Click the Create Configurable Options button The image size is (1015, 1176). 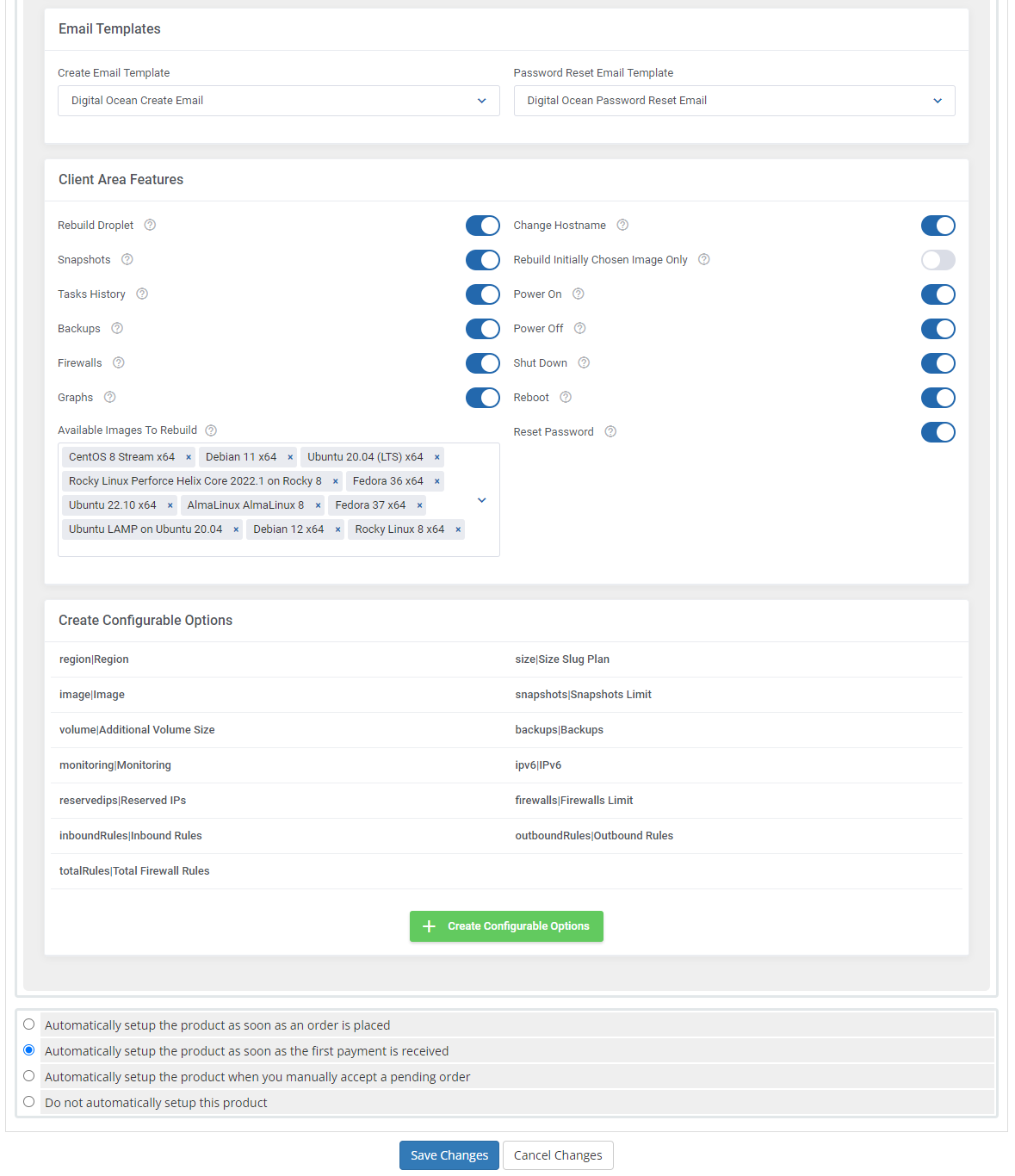[506, 925]
